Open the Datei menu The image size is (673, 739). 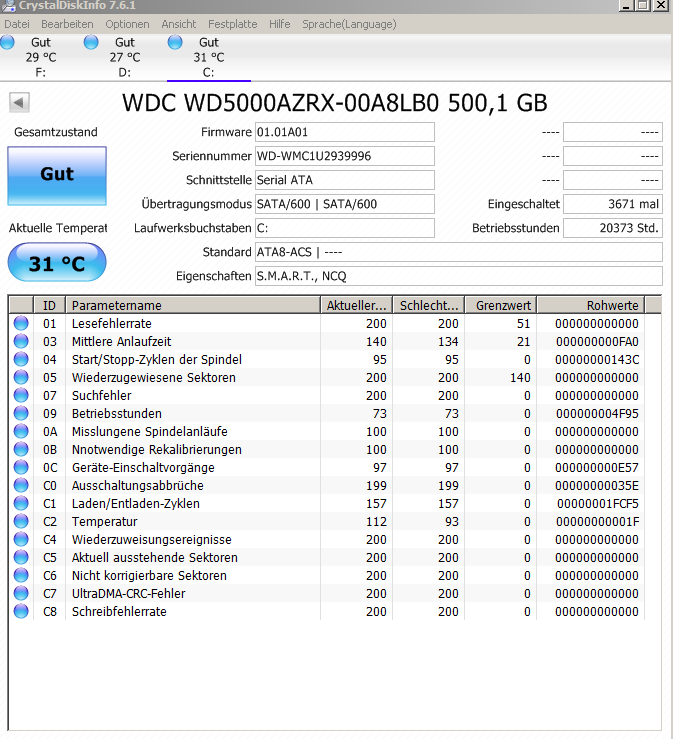(17, 24)
